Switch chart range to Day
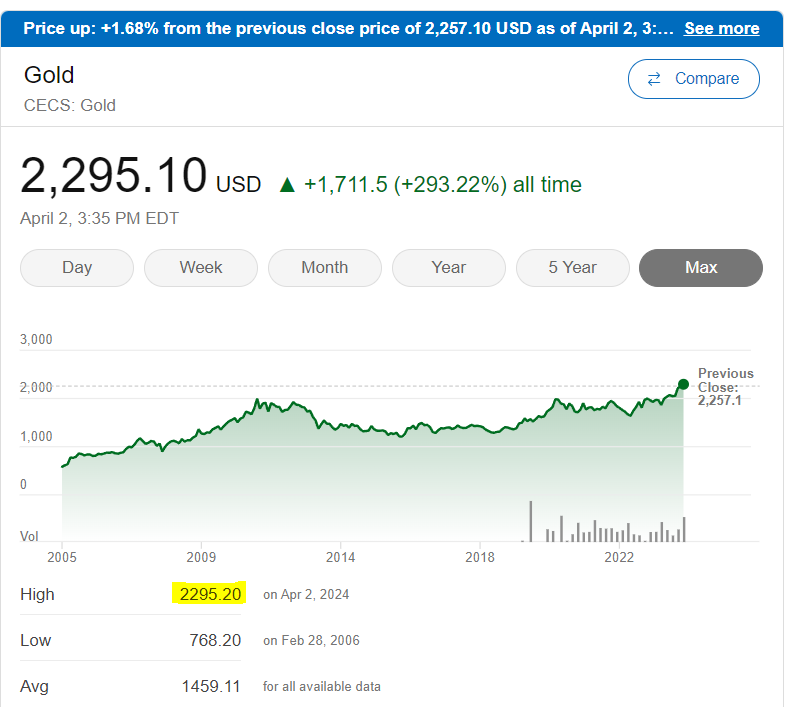This screenshot has height=707, width=785. click(77, 267)
